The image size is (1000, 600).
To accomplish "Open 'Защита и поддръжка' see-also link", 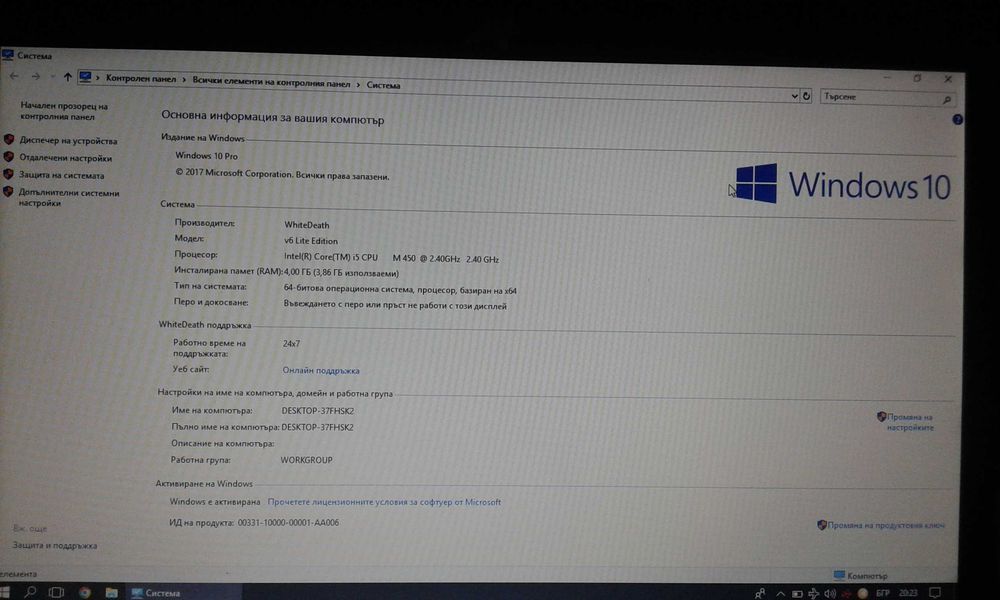I will pyautogui.click(x=55, y=545).
